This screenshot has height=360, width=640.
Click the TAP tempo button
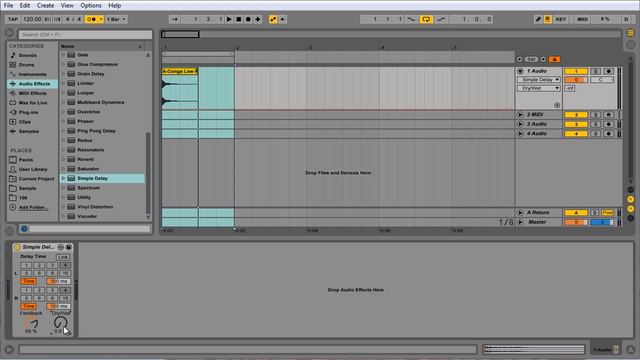[13, 19]
